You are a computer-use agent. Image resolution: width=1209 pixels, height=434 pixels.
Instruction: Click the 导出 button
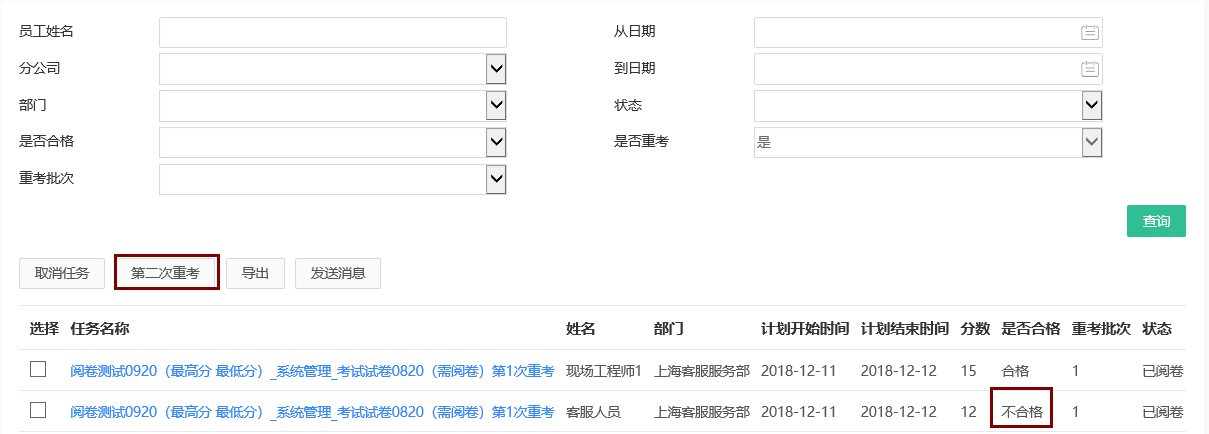tap(255, 273)
